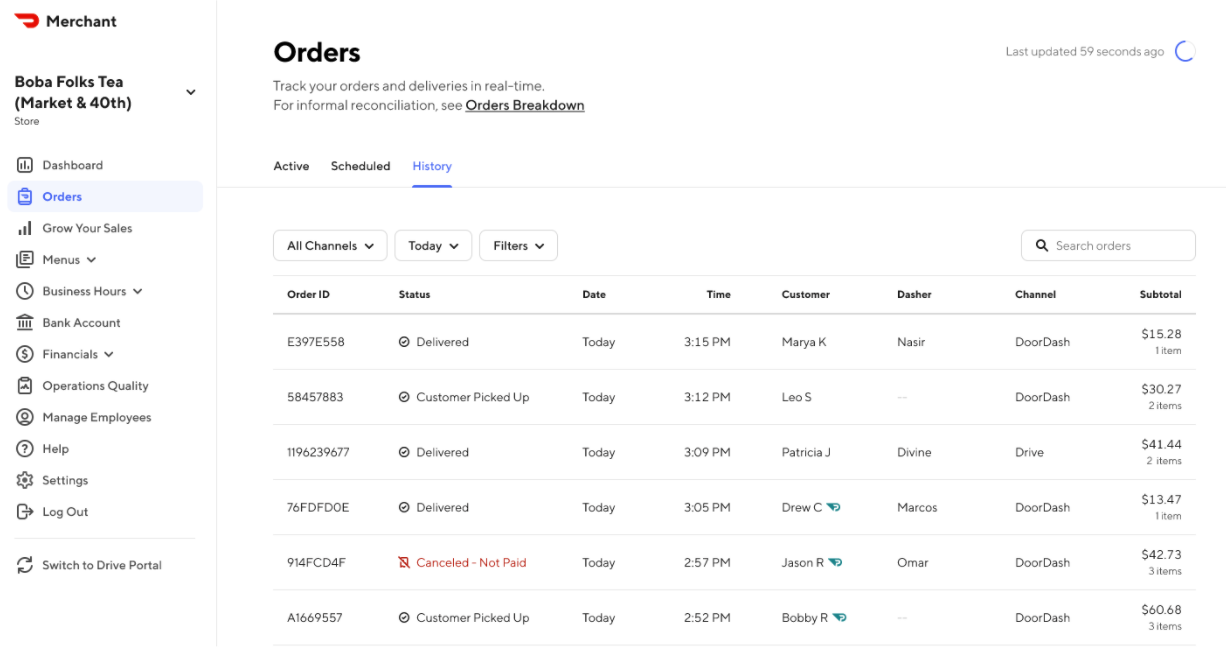This screenshot has width=1226, height=652.
Task: Open Grow Your Sales
Action: pos(86,228)
